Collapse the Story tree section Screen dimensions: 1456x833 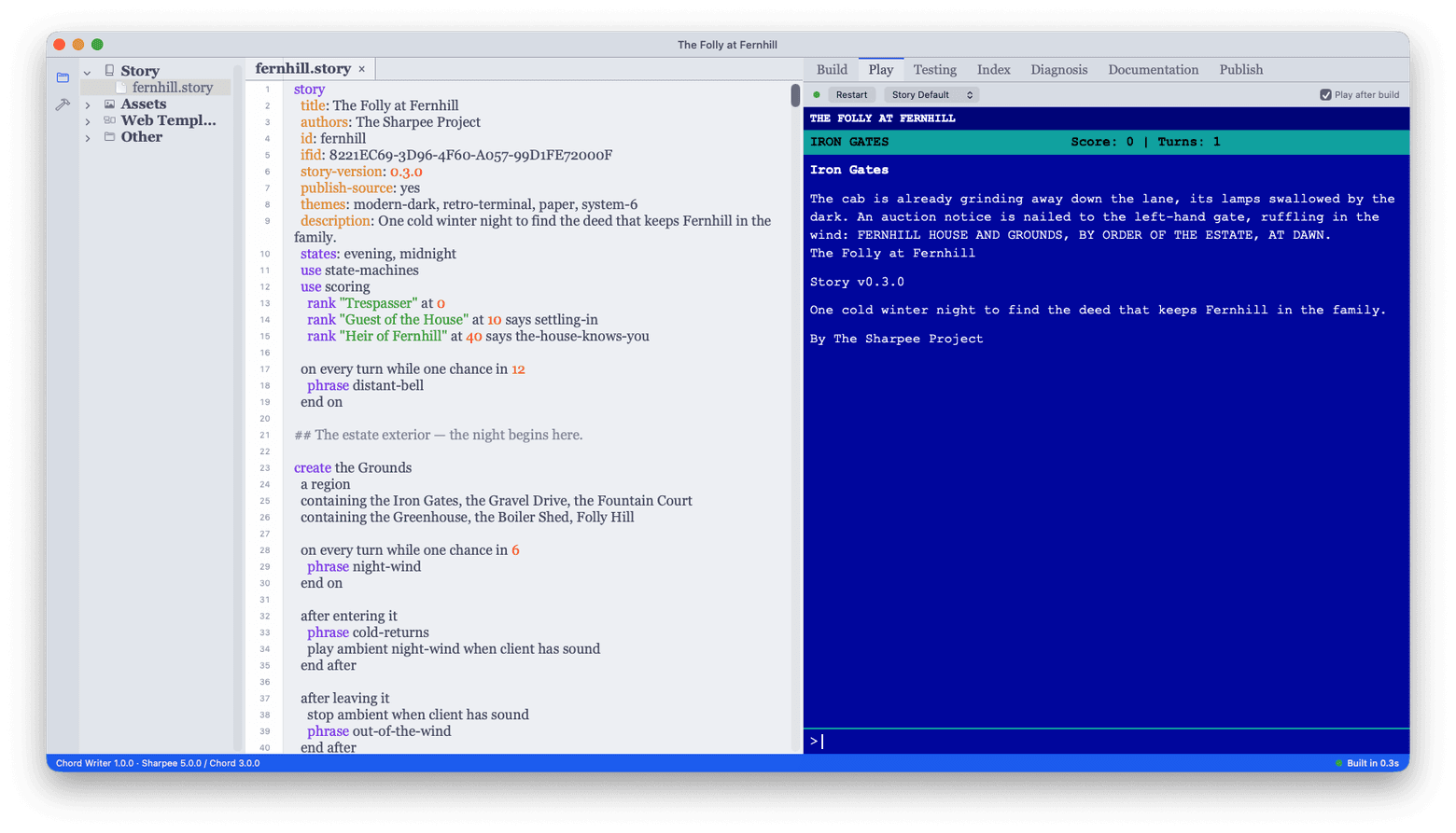pos(88,72)
